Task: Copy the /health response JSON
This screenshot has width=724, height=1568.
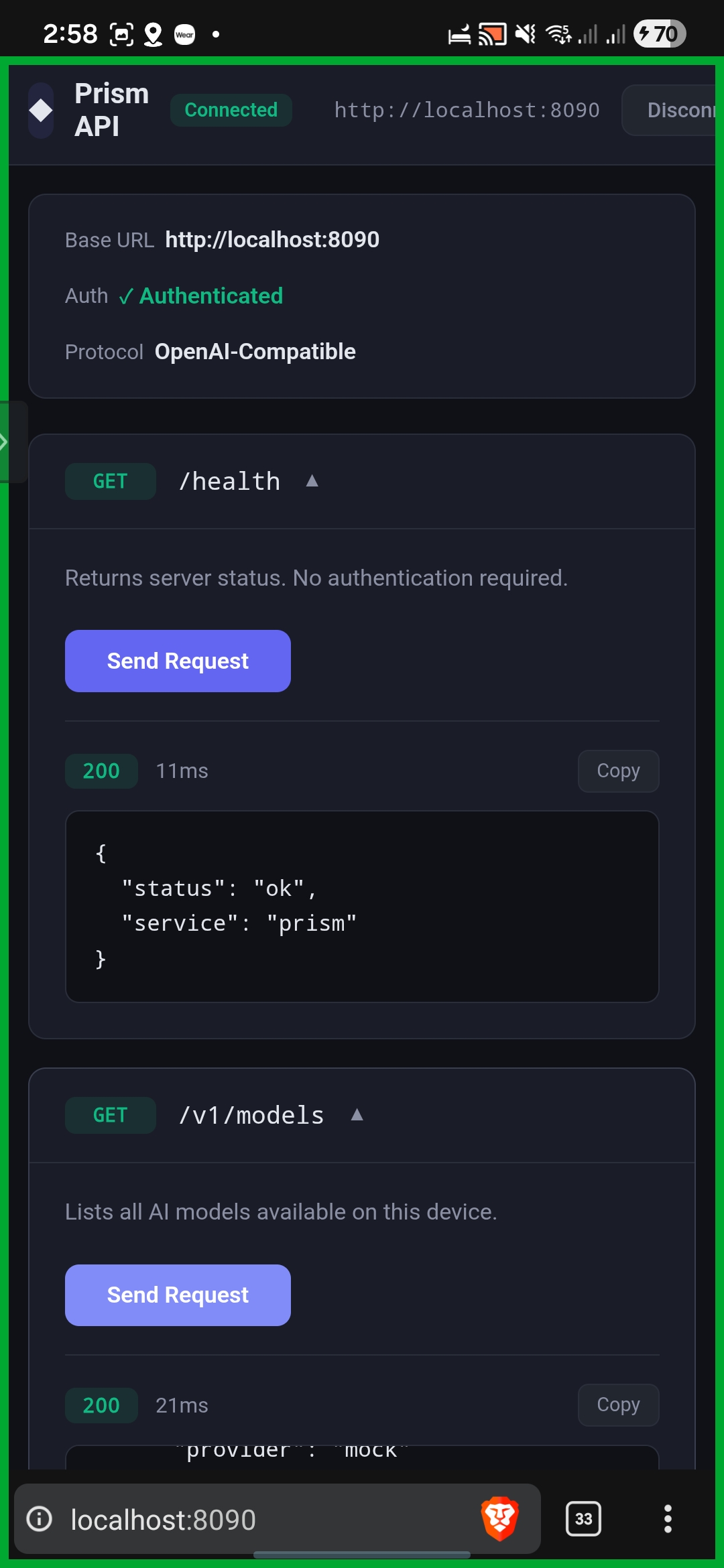Action: [x=617, y=771]
